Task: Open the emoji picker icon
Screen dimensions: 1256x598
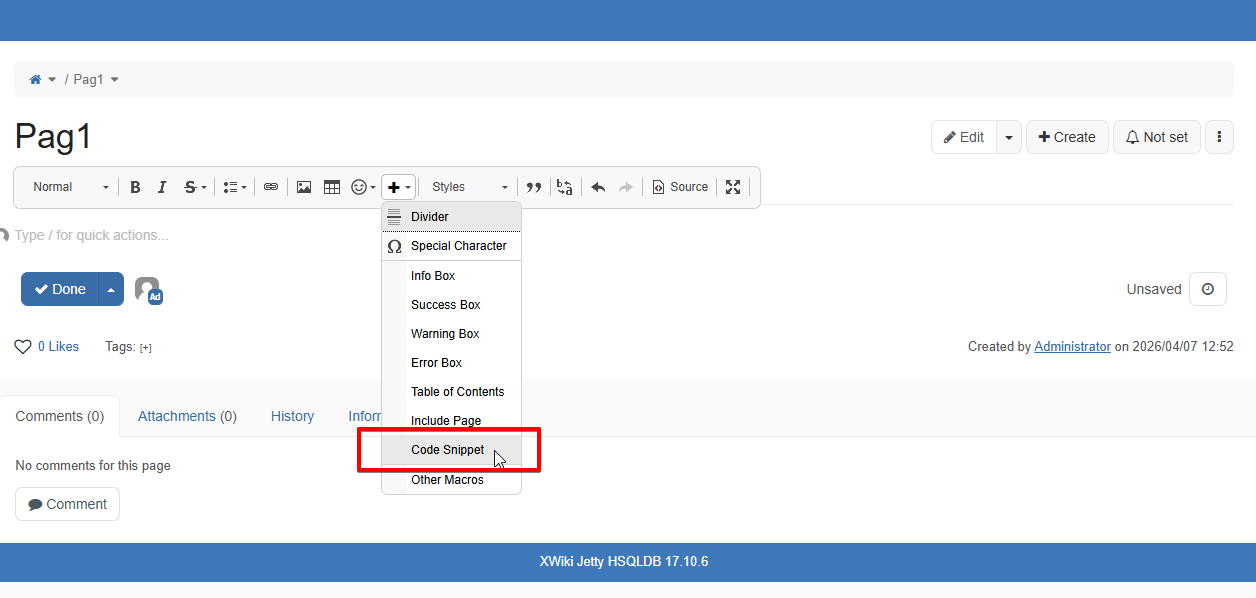Action: click(359, 187)
